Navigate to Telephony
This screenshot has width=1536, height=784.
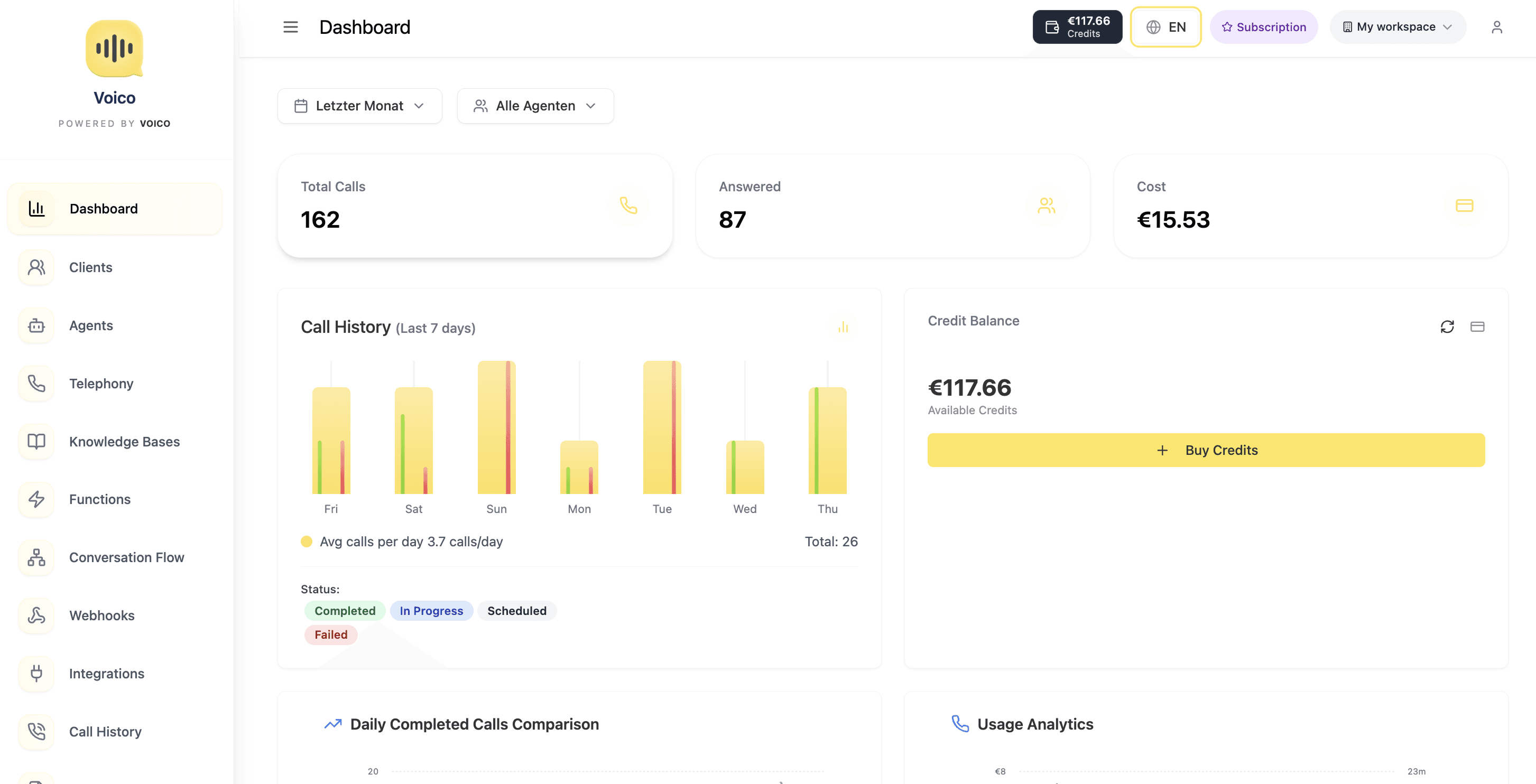[115, 384]
